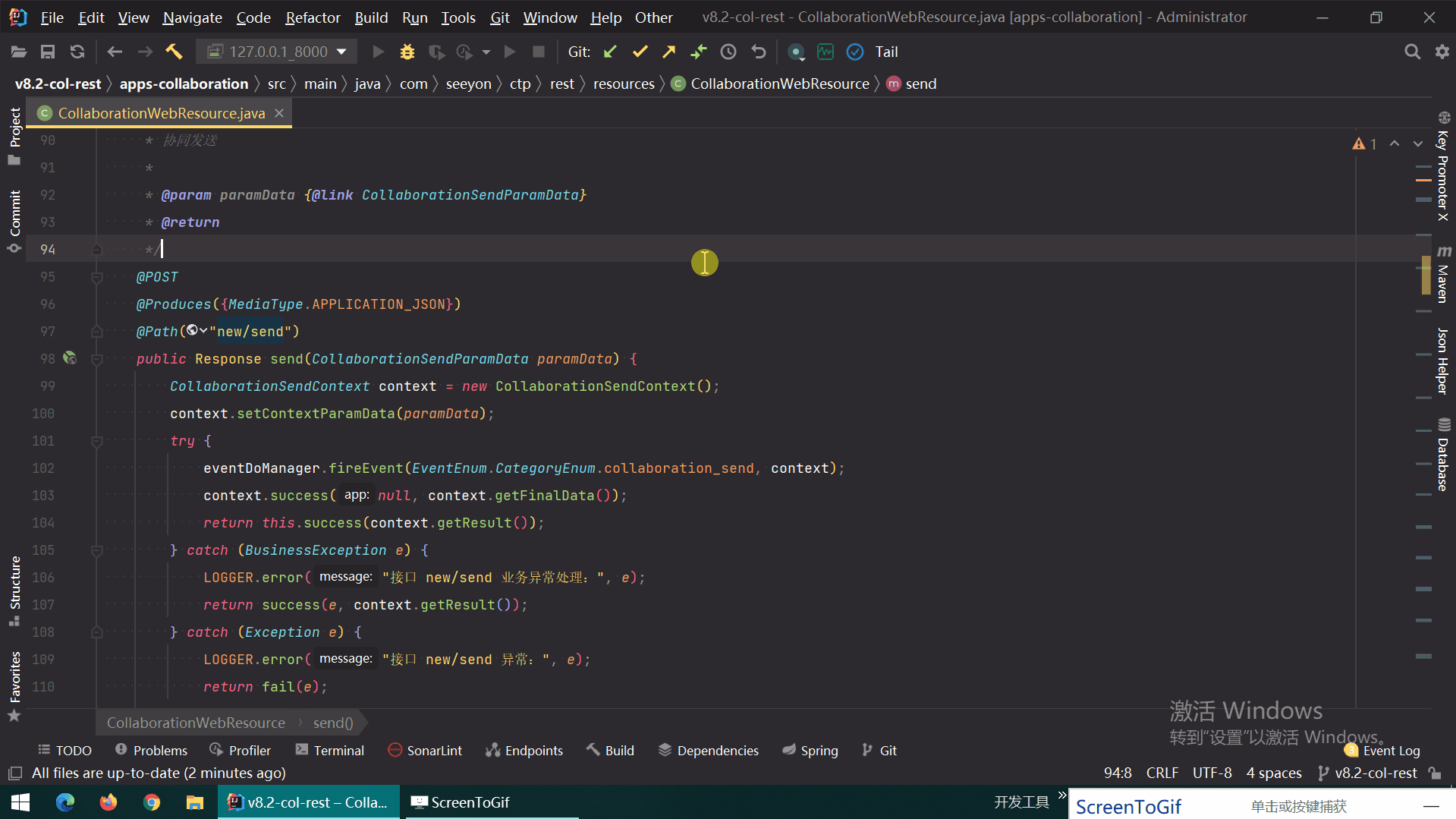
Task: Push changes with Git Push arrow
Action: [x=668, y=52]
